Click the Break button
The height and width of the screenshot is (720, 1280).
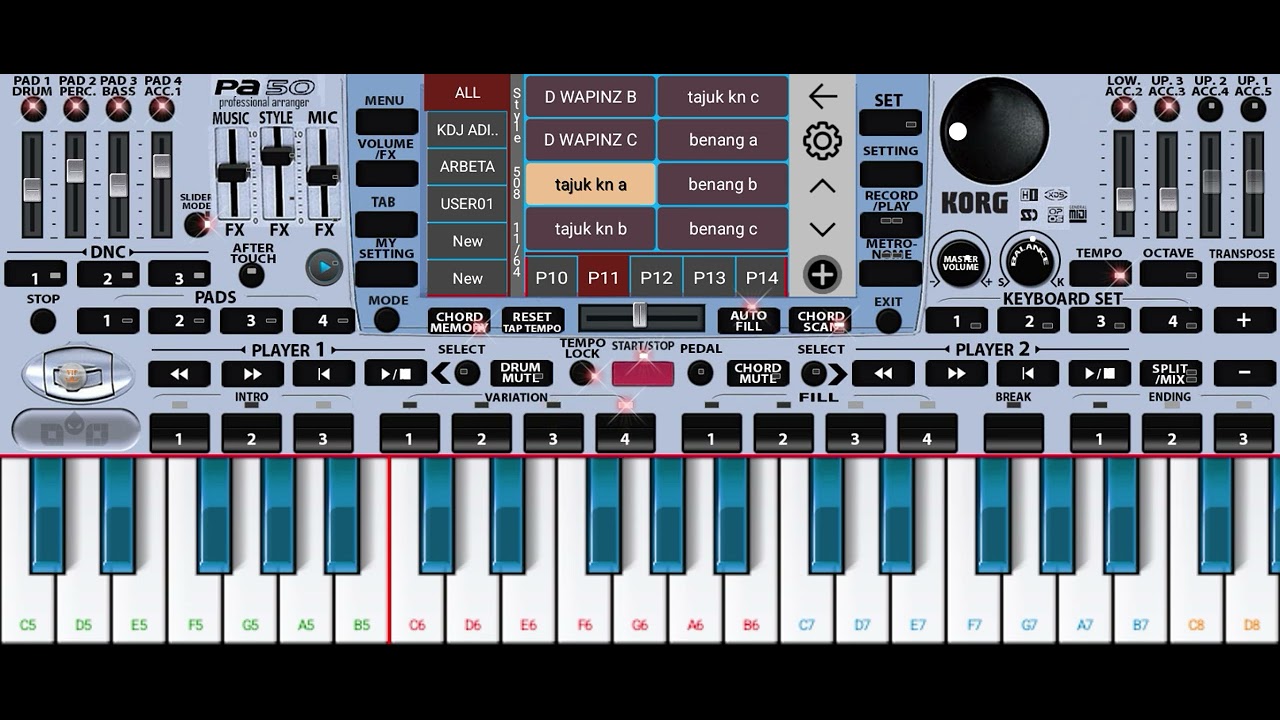coord(1014,432)
